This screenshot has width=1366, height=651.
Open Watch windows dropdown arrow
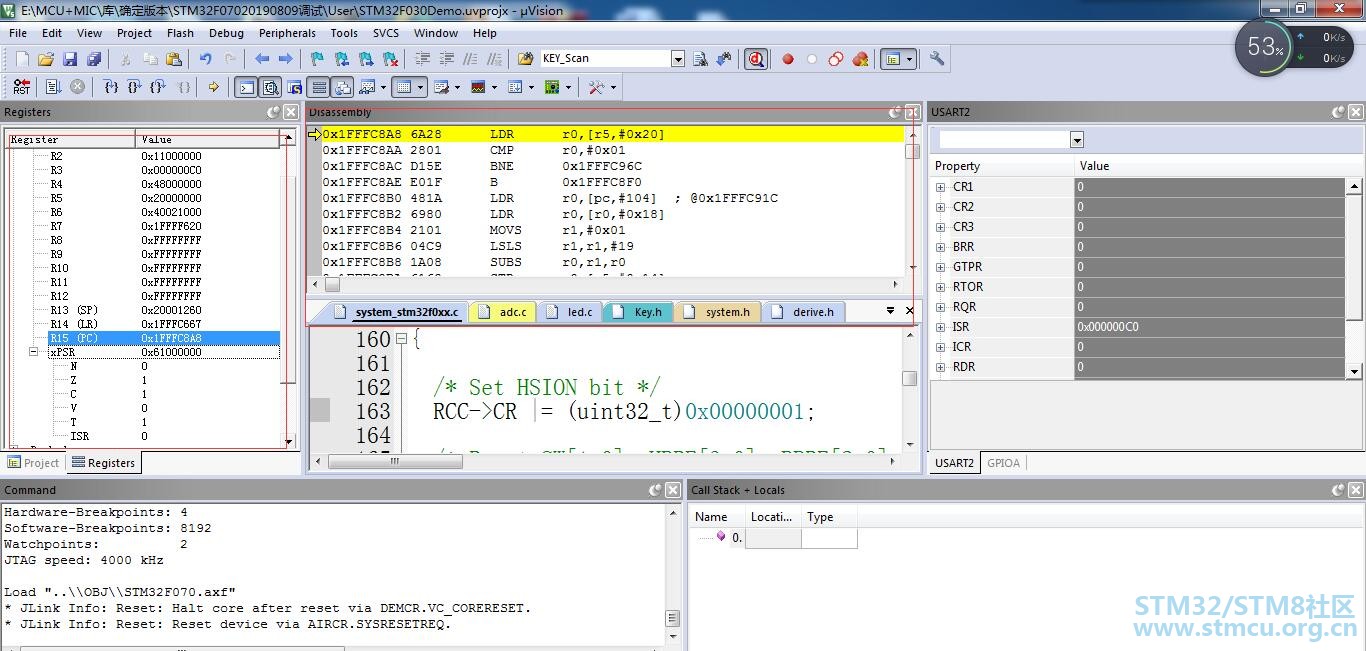click(383, 87)
